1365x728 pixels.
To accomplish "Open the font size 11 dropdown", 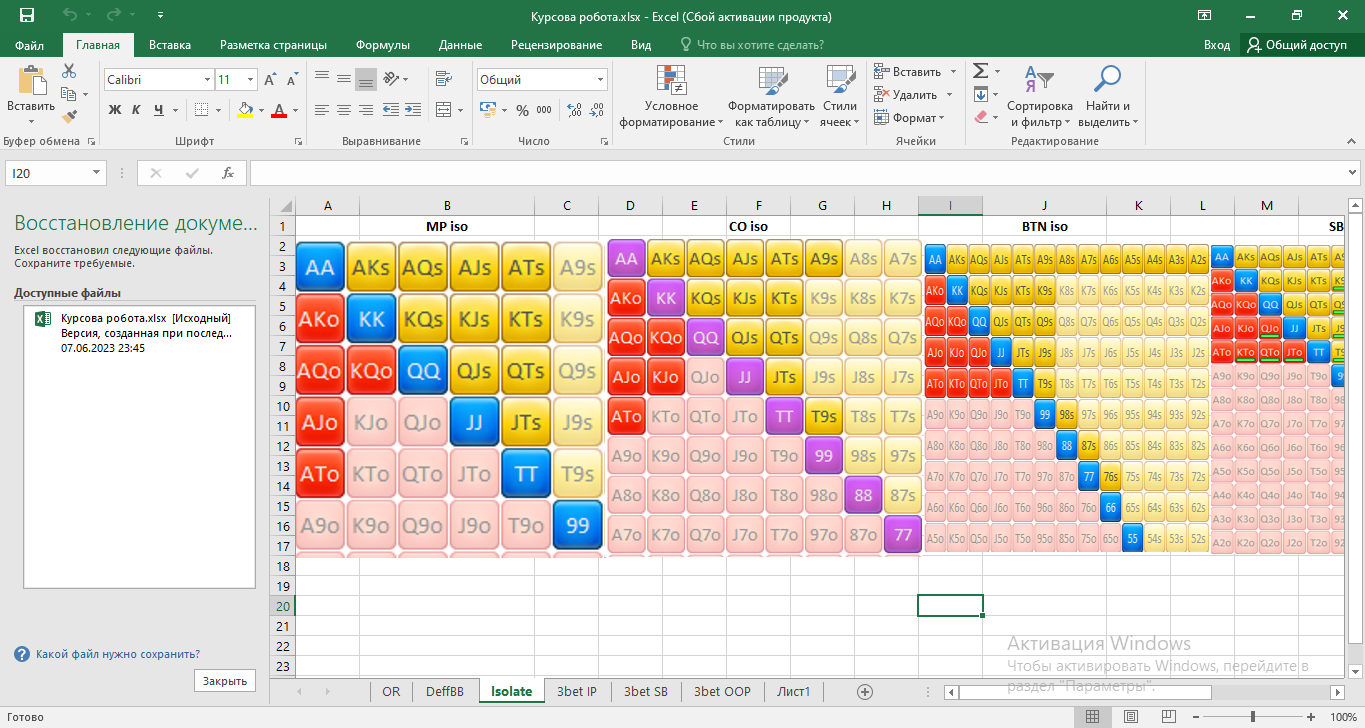I will [250, 80].
